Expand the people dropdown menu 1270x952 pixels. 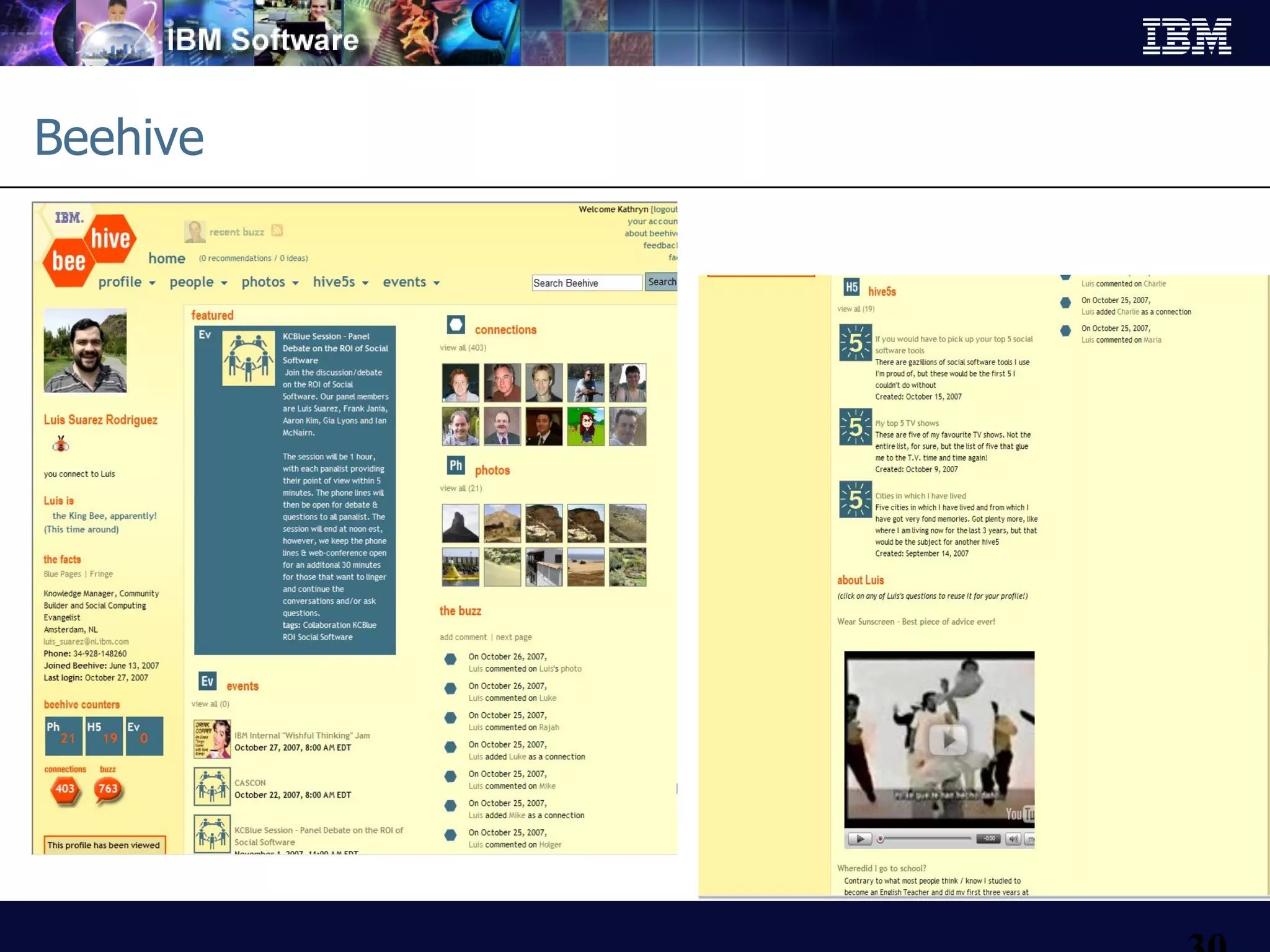(198, 283)
